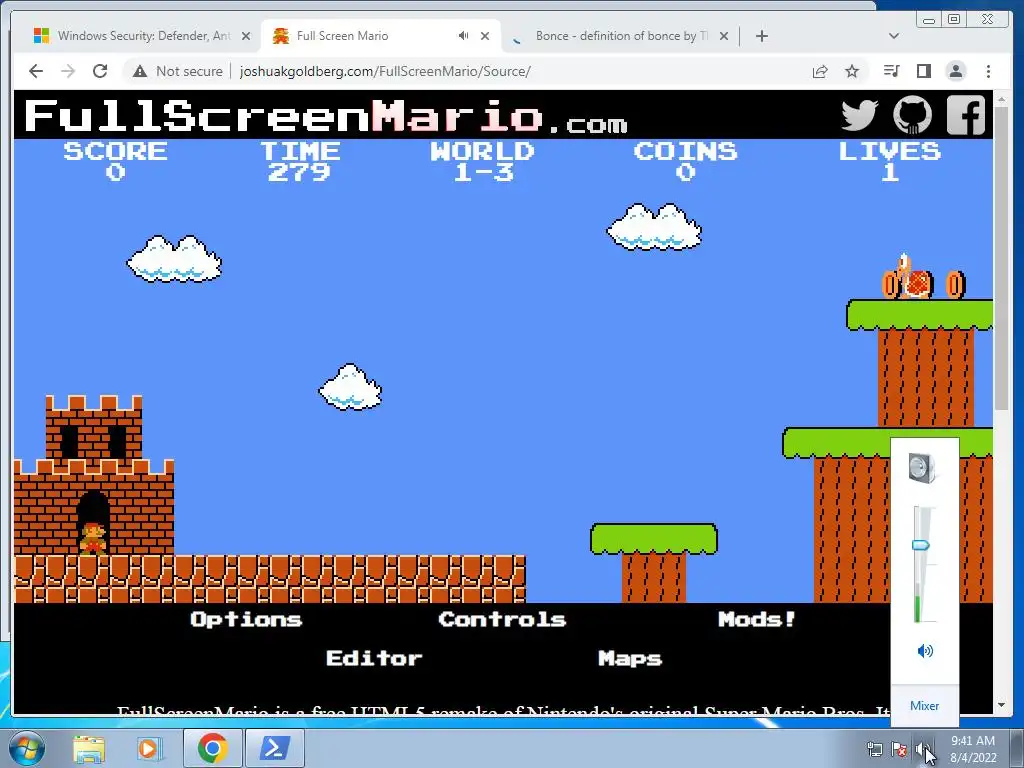This screenshot has height=768, width=1024.
Task: Click the Chrome taskbar icon
Action: tap(212, 748)
